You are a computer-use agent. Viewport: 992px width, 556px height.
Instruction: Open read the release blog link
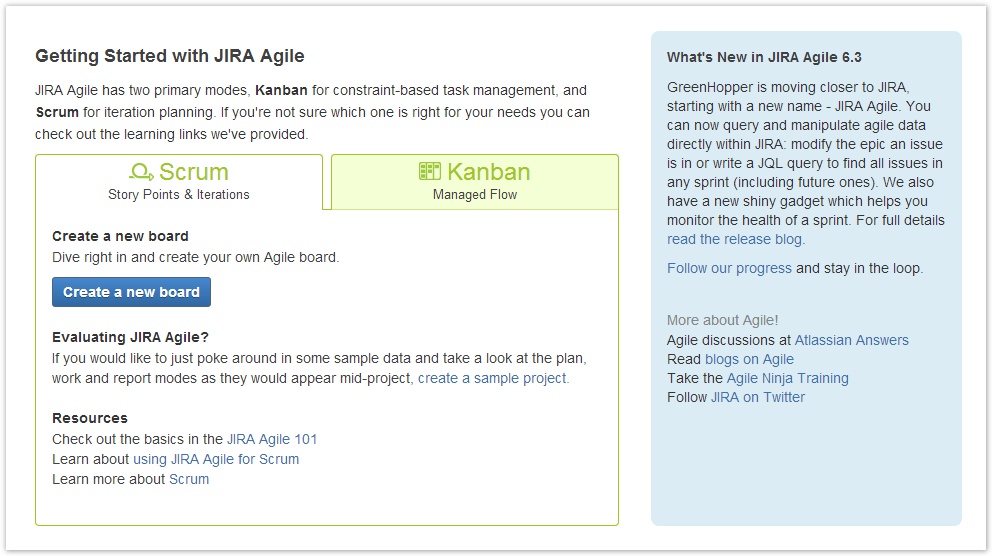click(735, 239)
